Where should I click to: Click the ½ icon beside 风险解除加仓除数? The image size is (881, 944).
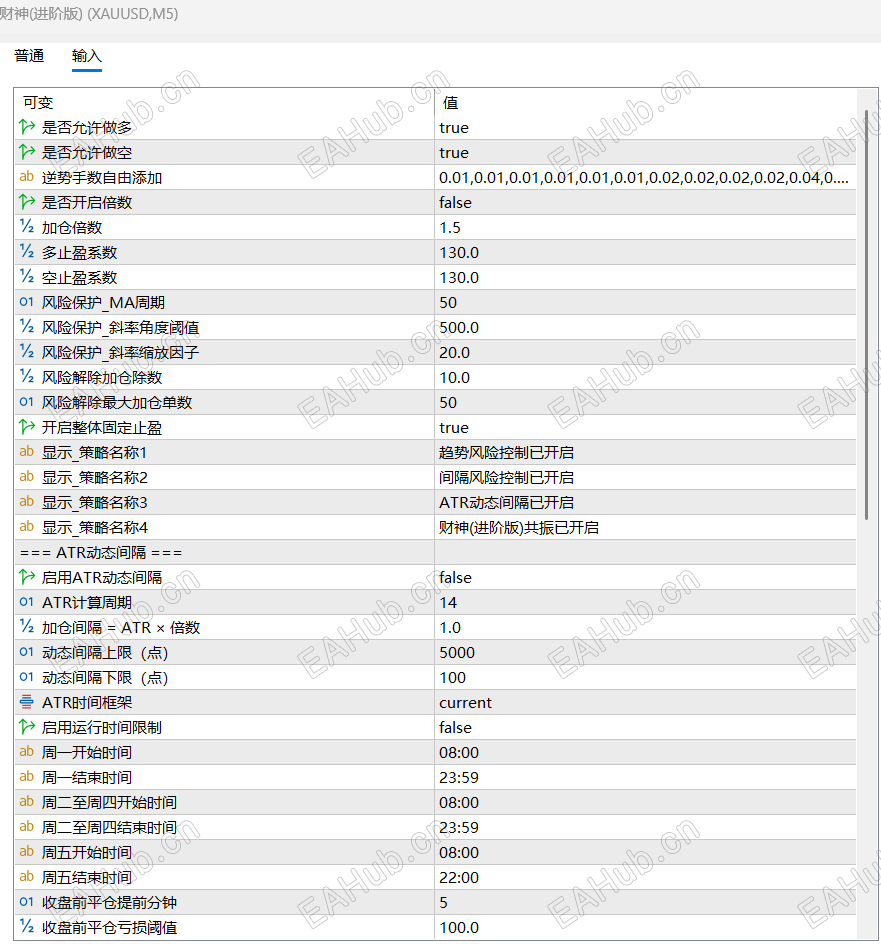click(x=26, y=377)
